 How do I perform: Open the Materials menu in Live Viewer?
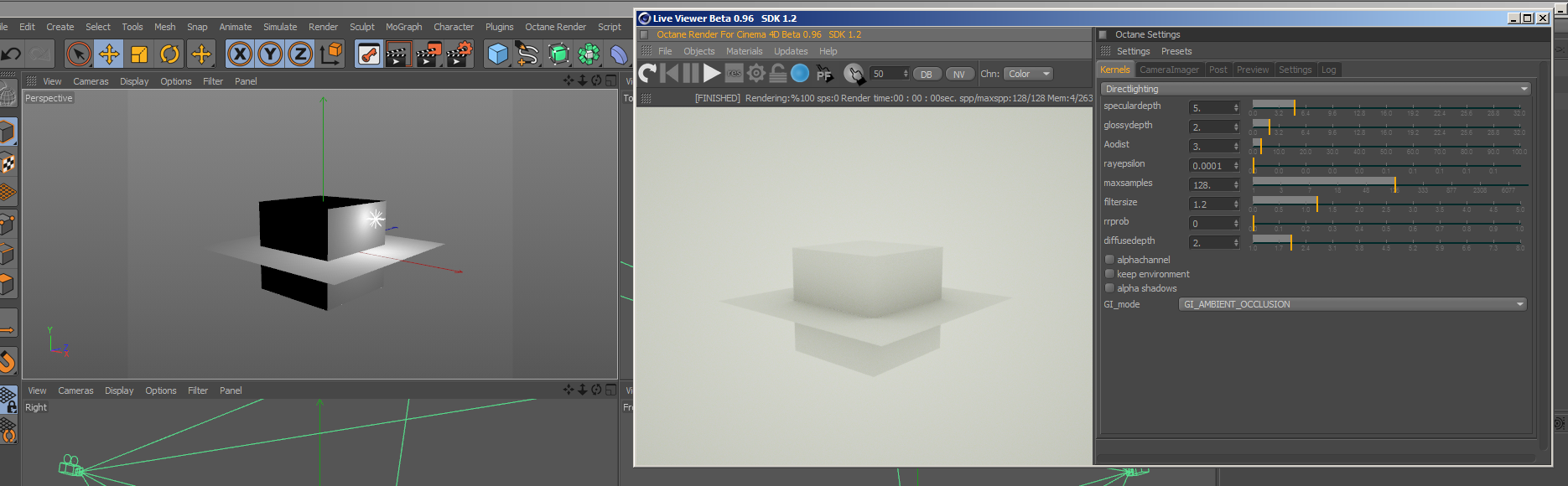744,51
